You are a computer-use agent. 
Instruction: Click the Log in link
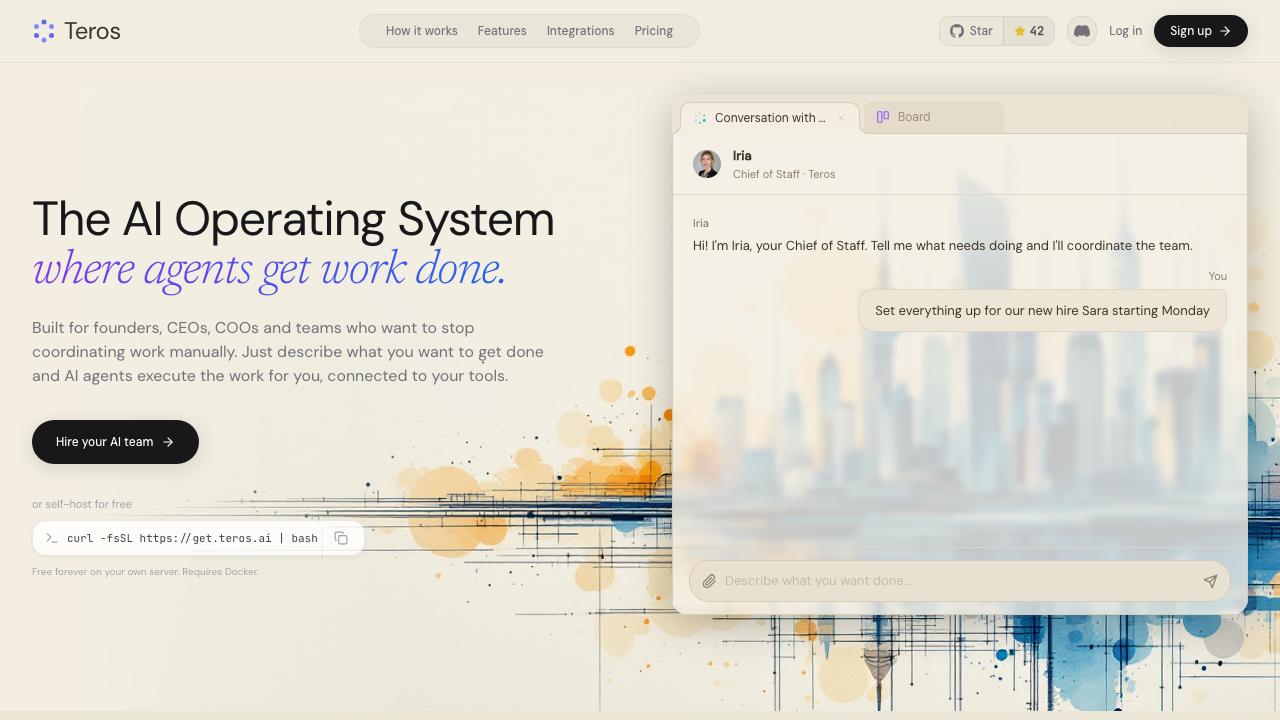[x=1125, y=31]
